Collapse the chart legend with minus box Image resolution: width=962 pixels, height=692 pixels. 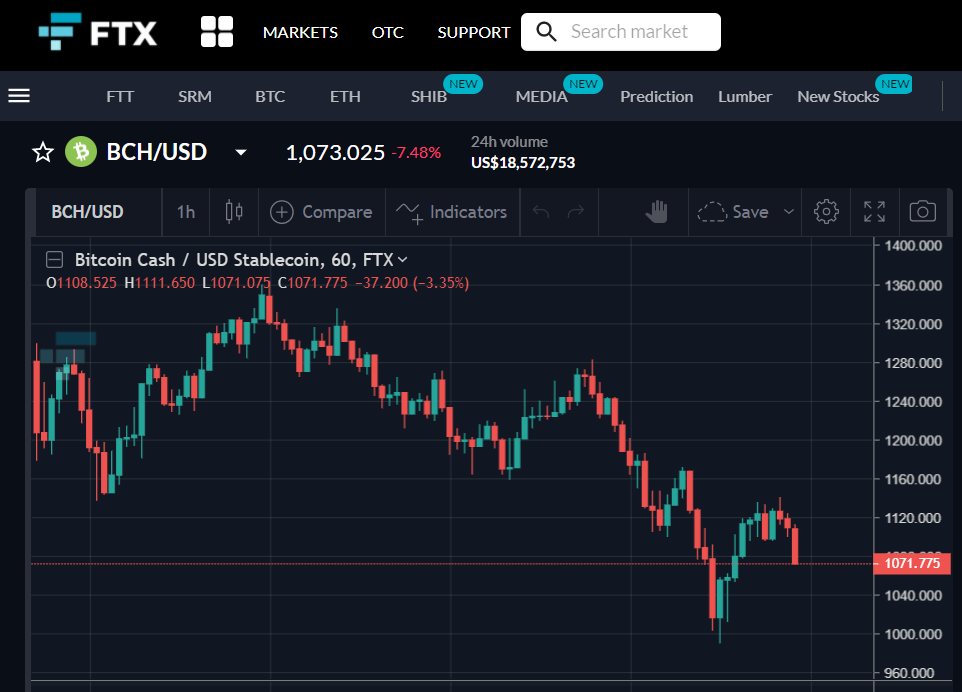[x=55, y=260]
